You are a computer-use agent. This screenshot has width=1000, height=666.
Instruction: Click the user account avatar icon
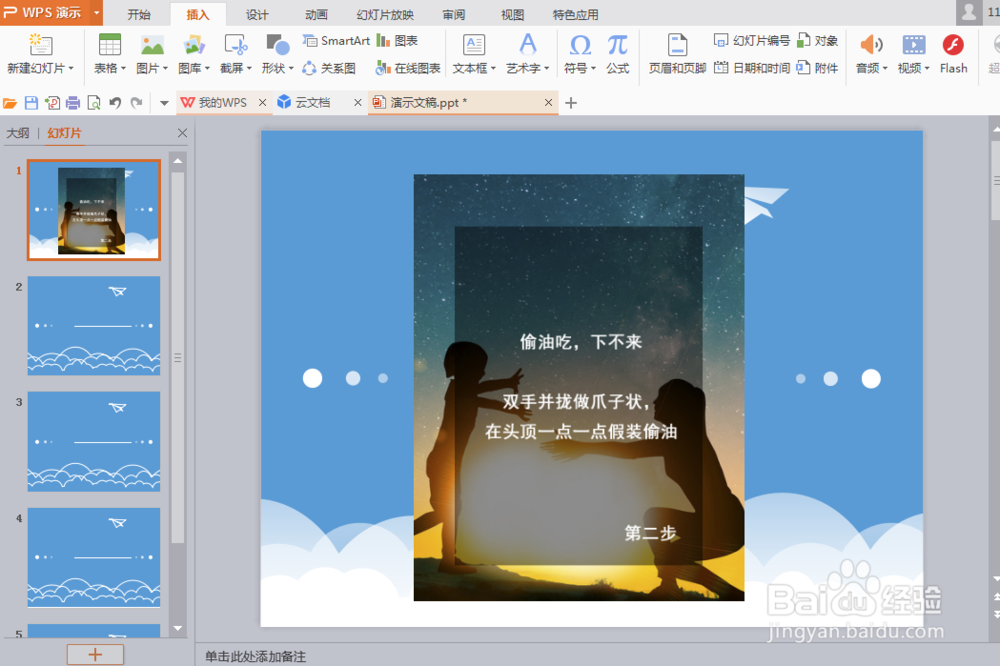point(969,12)
